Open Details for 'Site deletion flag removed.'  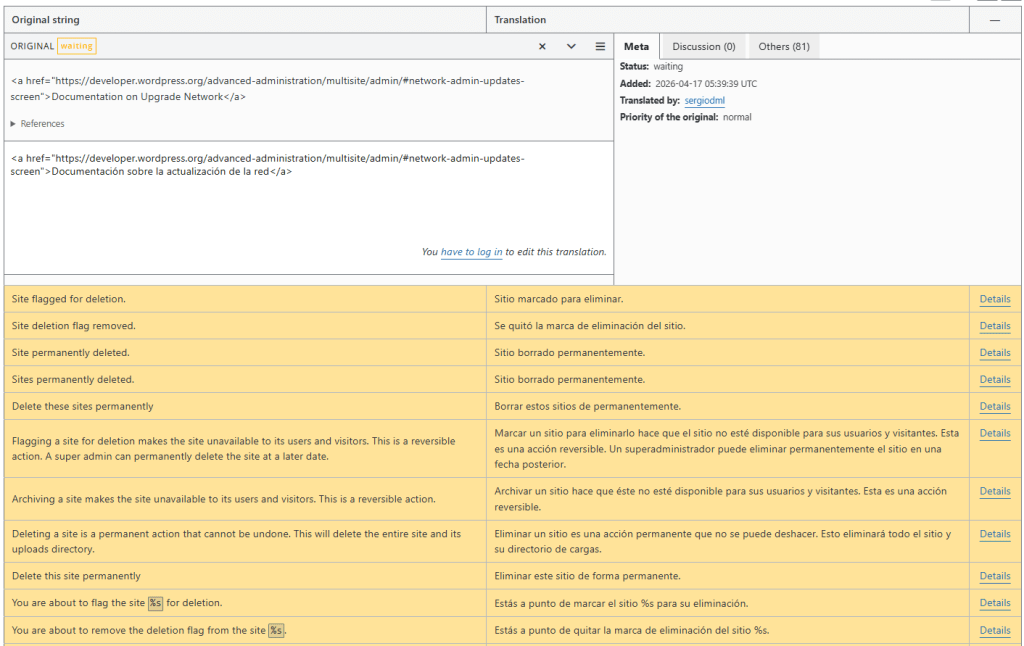pos(994,326)
